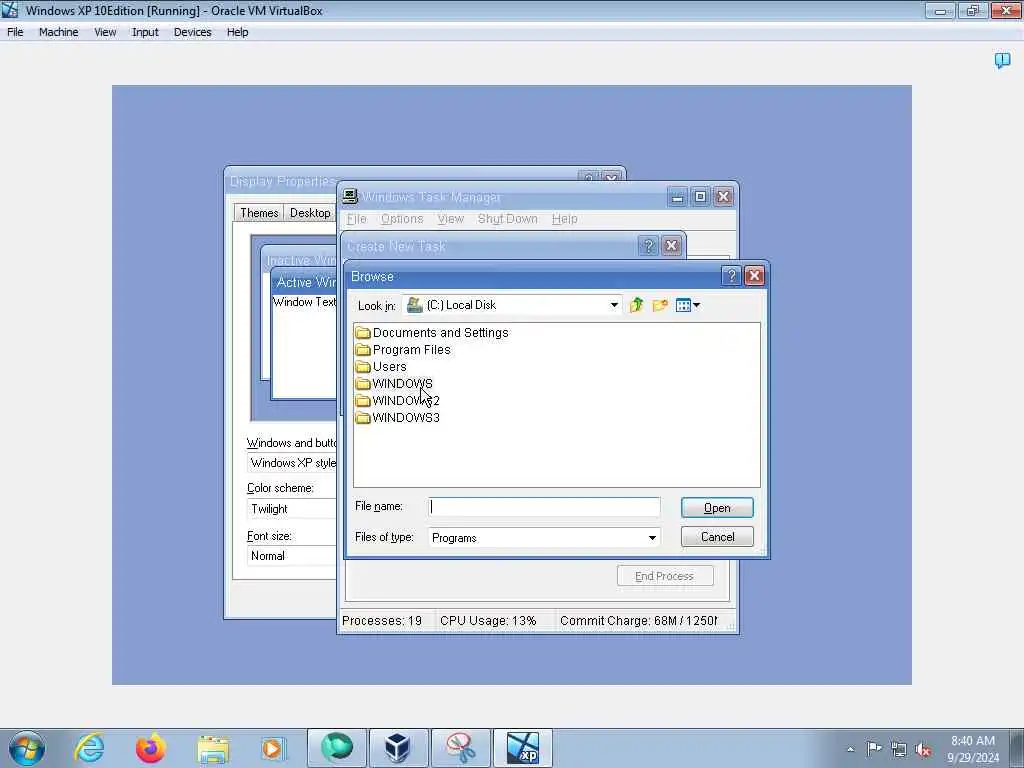Click the Windows Start orb
This screenshot has width=1024, height=768.
[27, 748]
